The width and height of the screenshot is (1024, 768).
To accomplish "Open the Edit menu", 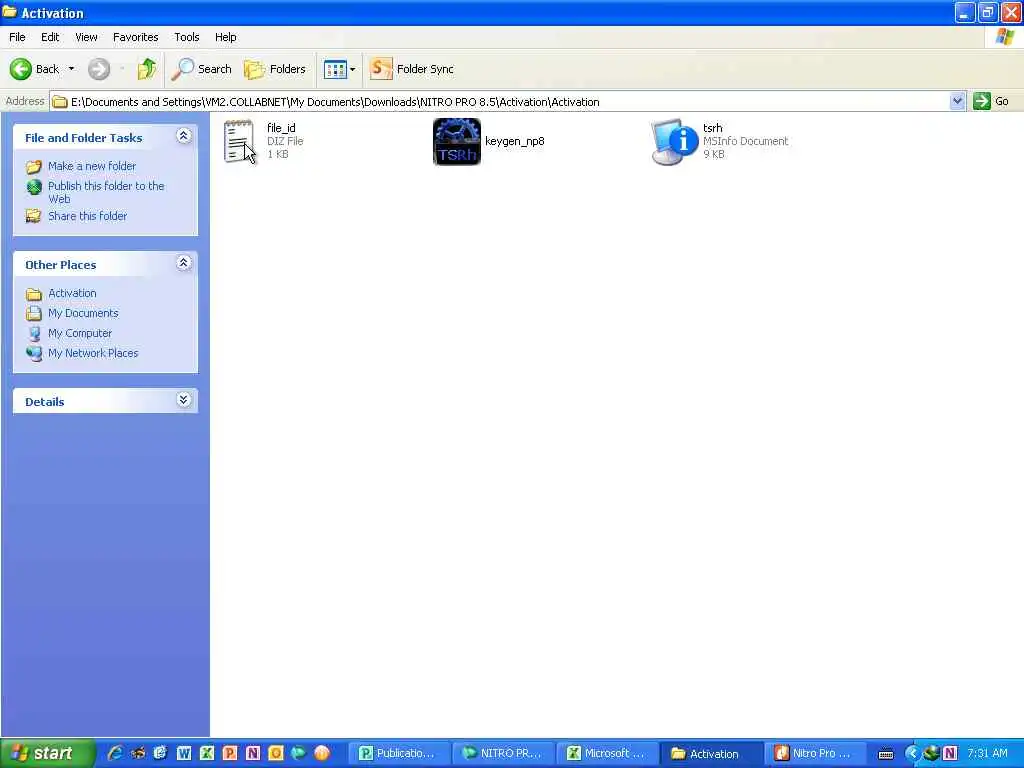I will [50, 37].
